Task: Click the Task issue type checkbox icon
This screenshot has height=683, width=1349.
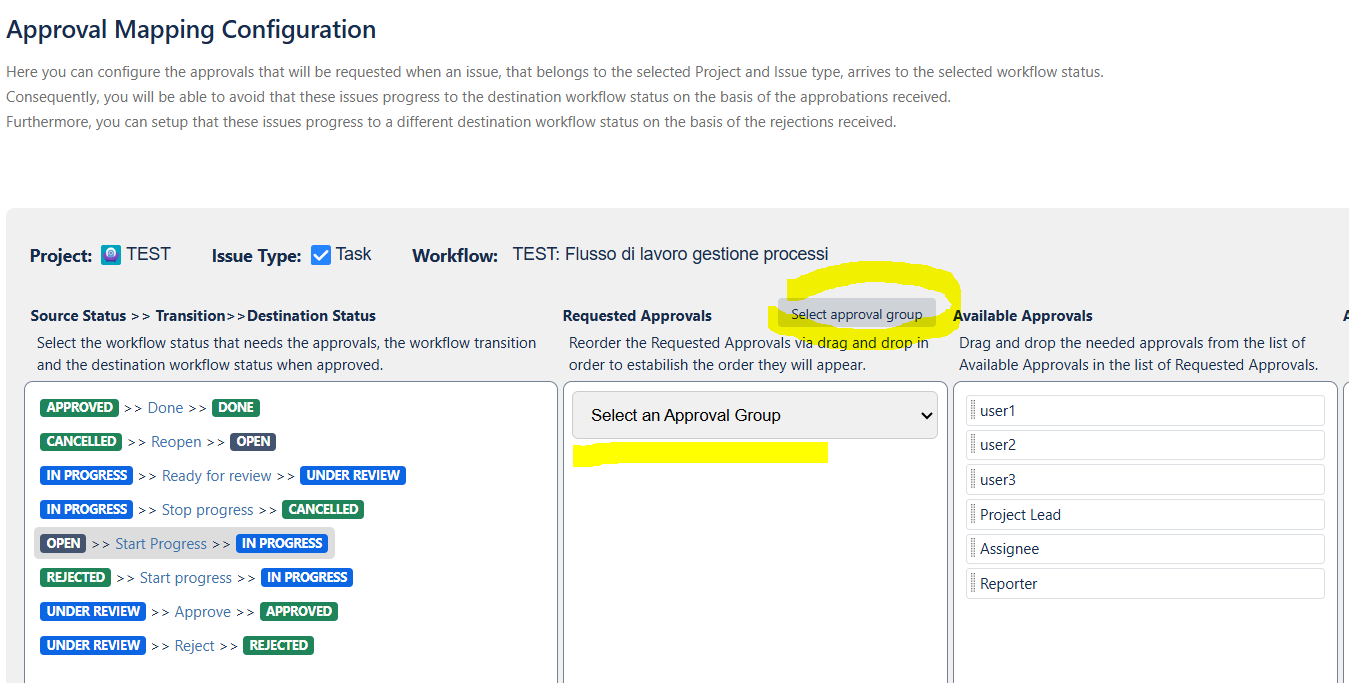Action: (321, 255)
